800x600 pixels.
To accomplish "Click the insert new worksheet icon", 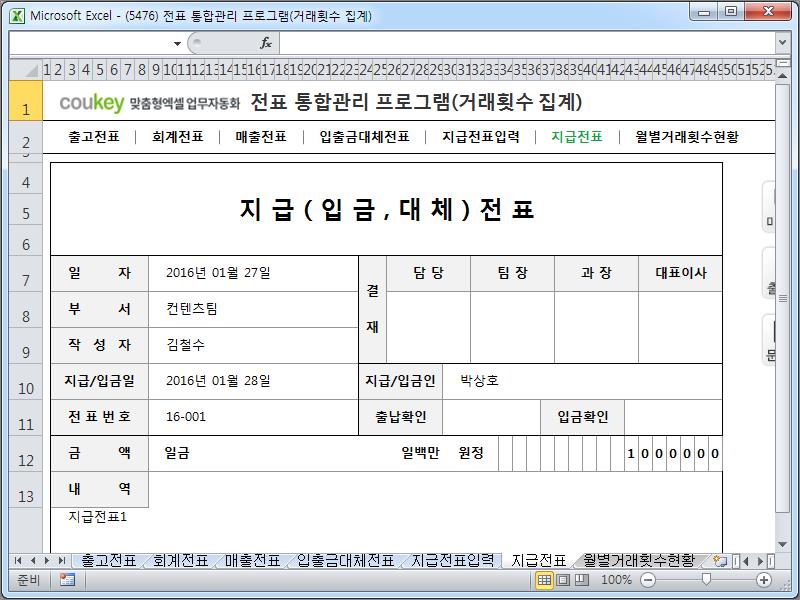I will (x=719, y=561).
